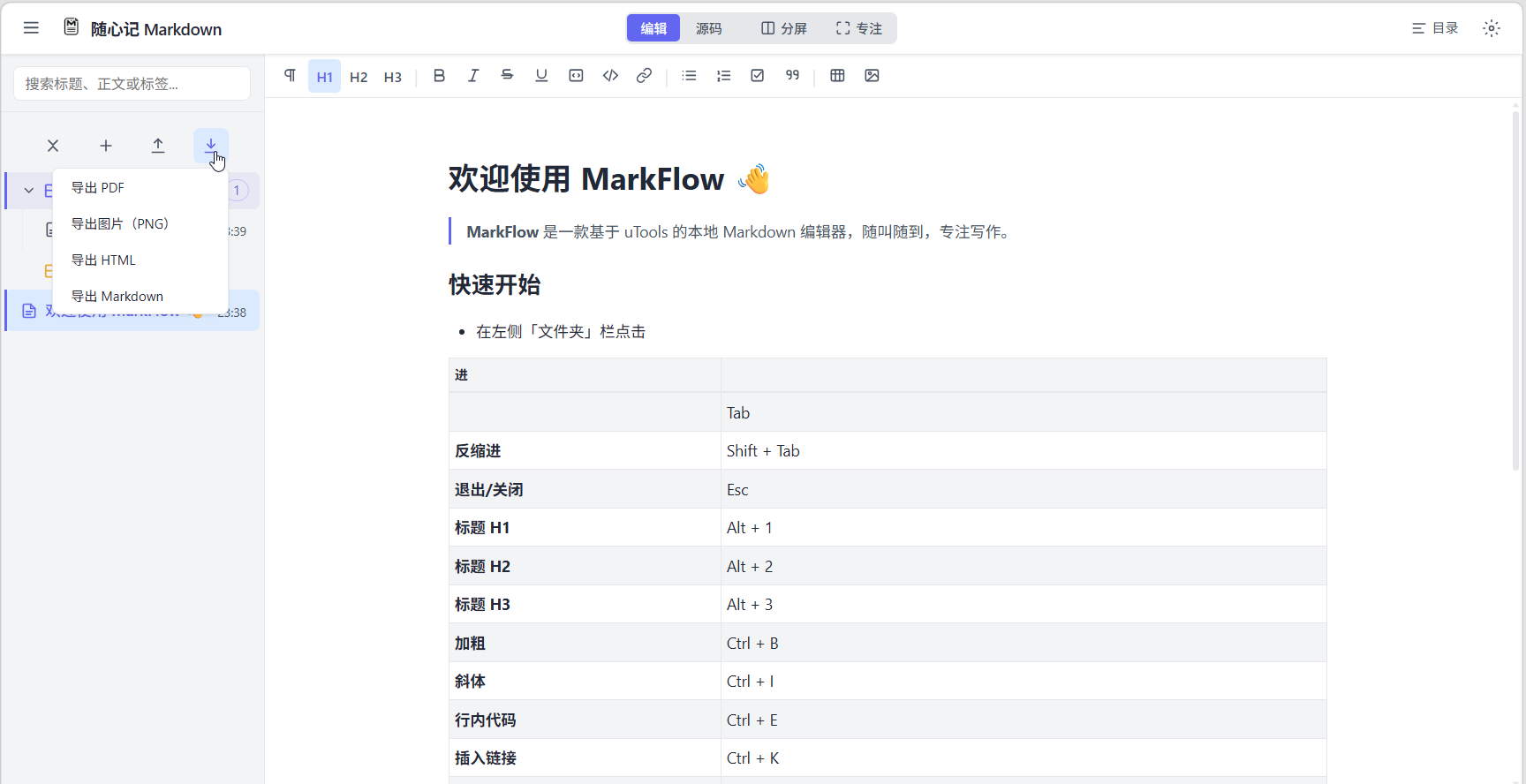The height and width of the screenshot is (784, 1526).
Task: Click the notebook app logo icon
Action: pos(72,27)
